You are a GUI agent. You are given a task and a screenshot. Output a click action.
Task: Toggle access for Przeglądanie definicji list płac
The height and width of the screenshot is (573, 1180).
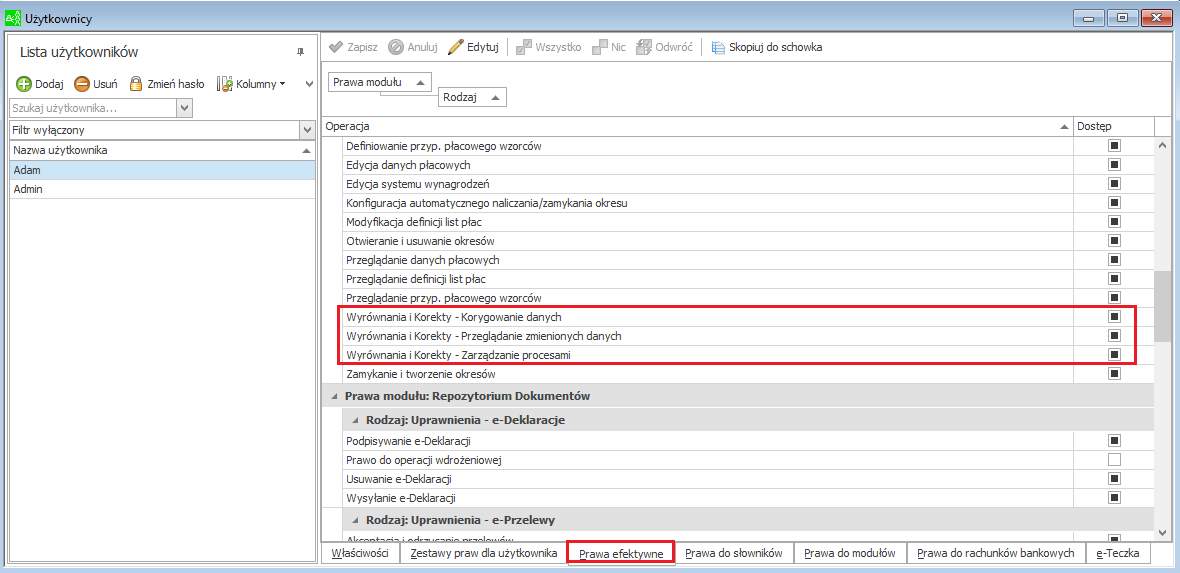point(1115,279)
